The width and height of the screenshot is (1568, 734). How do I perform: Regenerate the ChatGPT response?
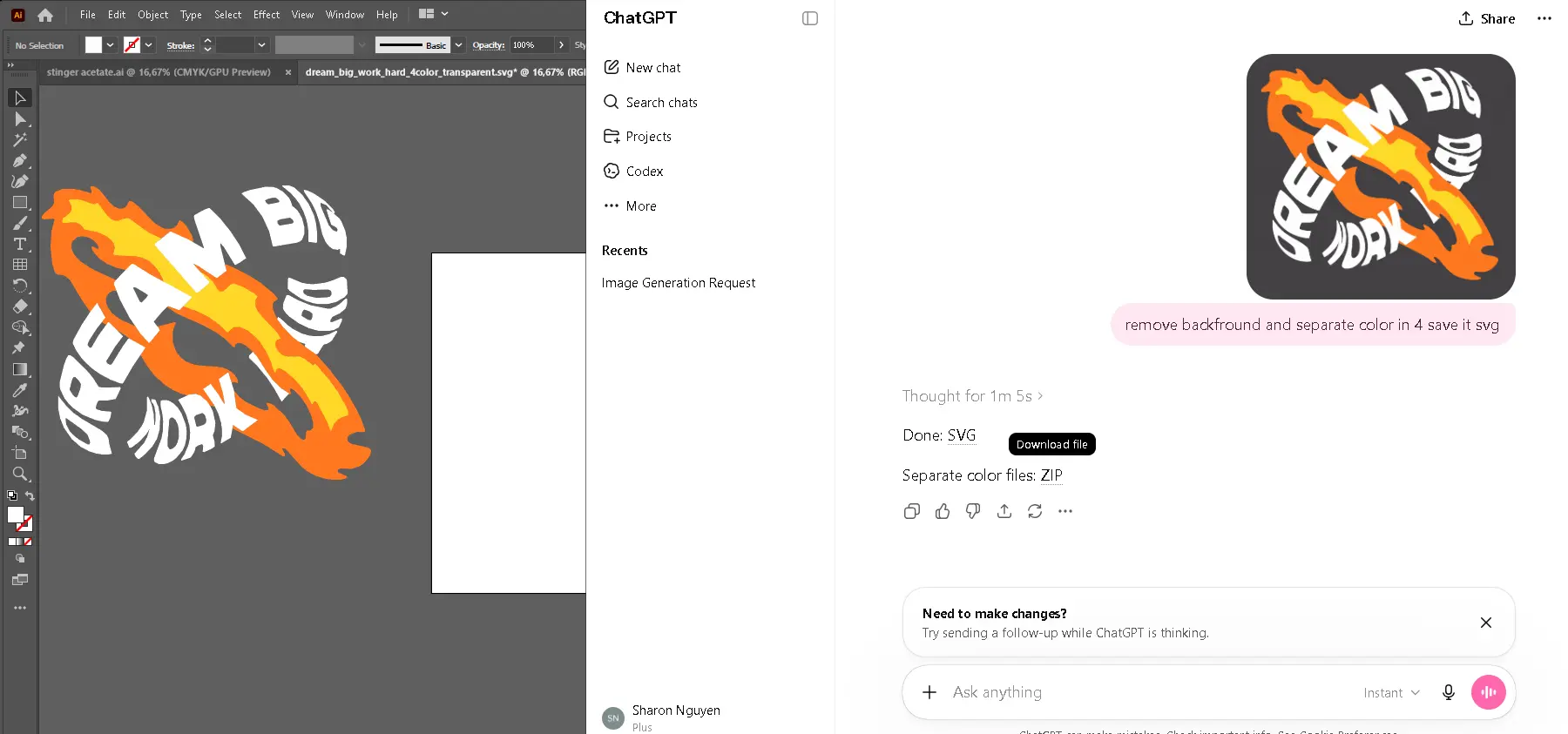[x=1035, y=511]
